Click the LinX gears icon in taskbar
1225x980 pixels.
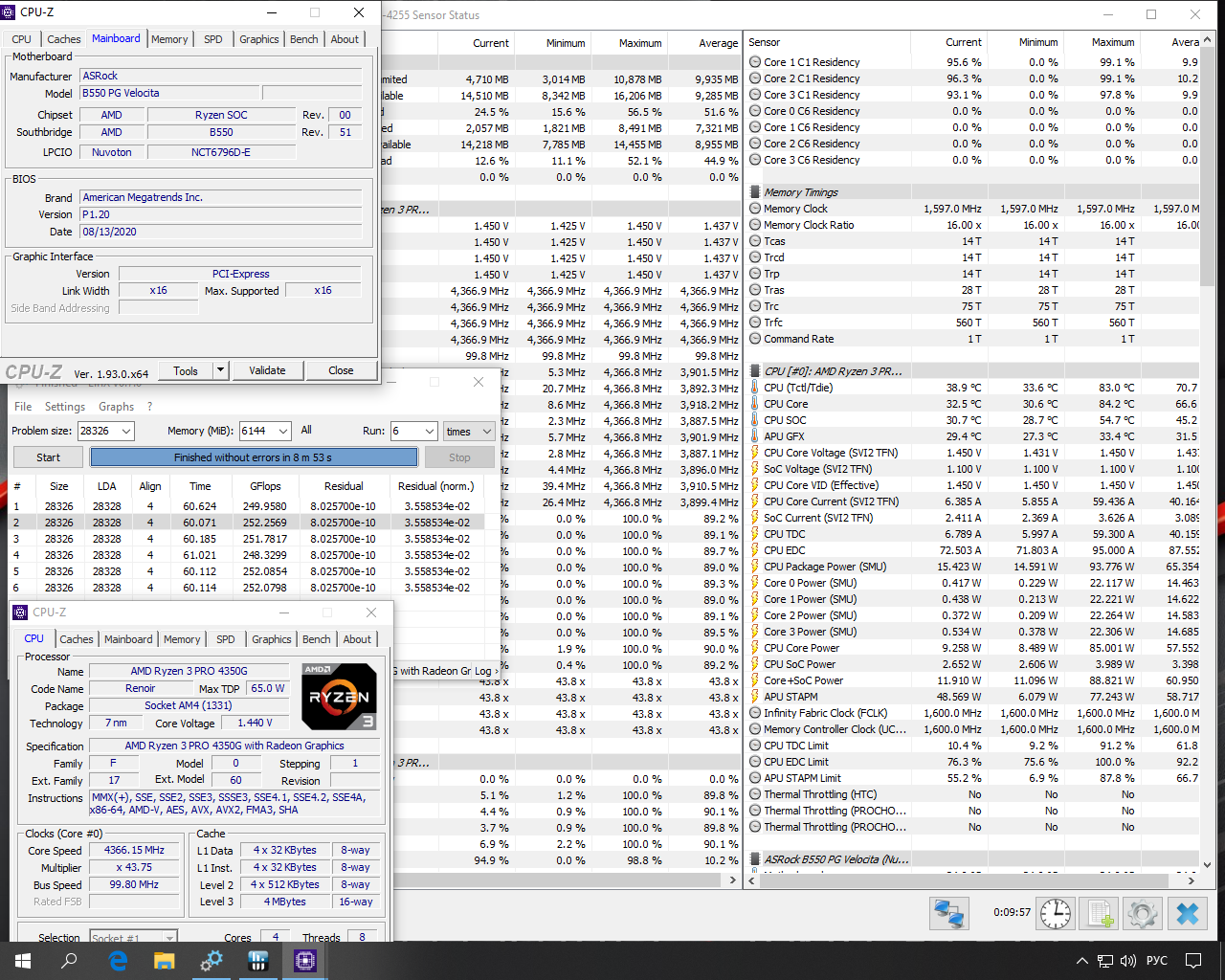point(212,961)
